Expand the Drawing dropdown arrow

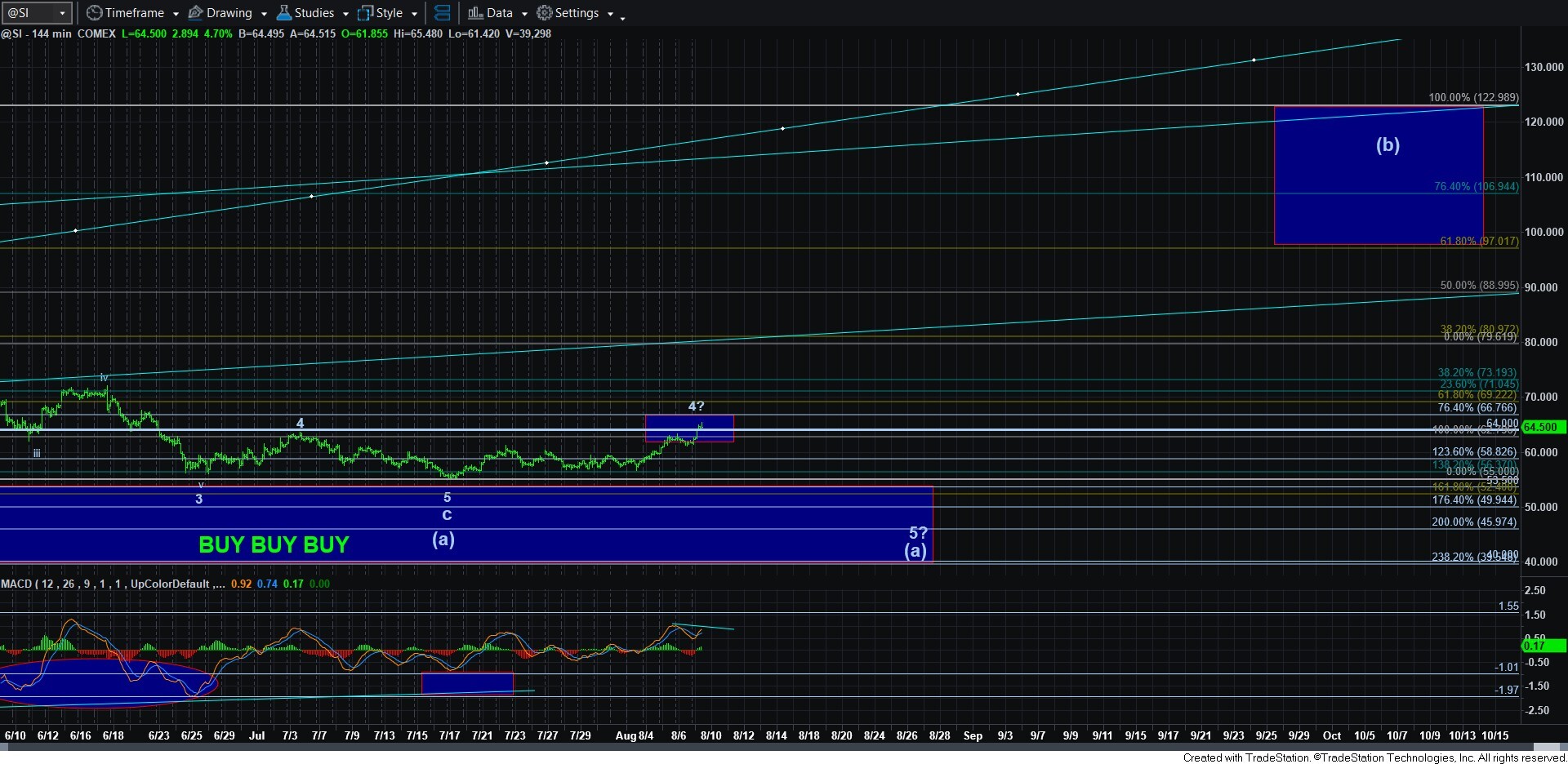[263, 14]
